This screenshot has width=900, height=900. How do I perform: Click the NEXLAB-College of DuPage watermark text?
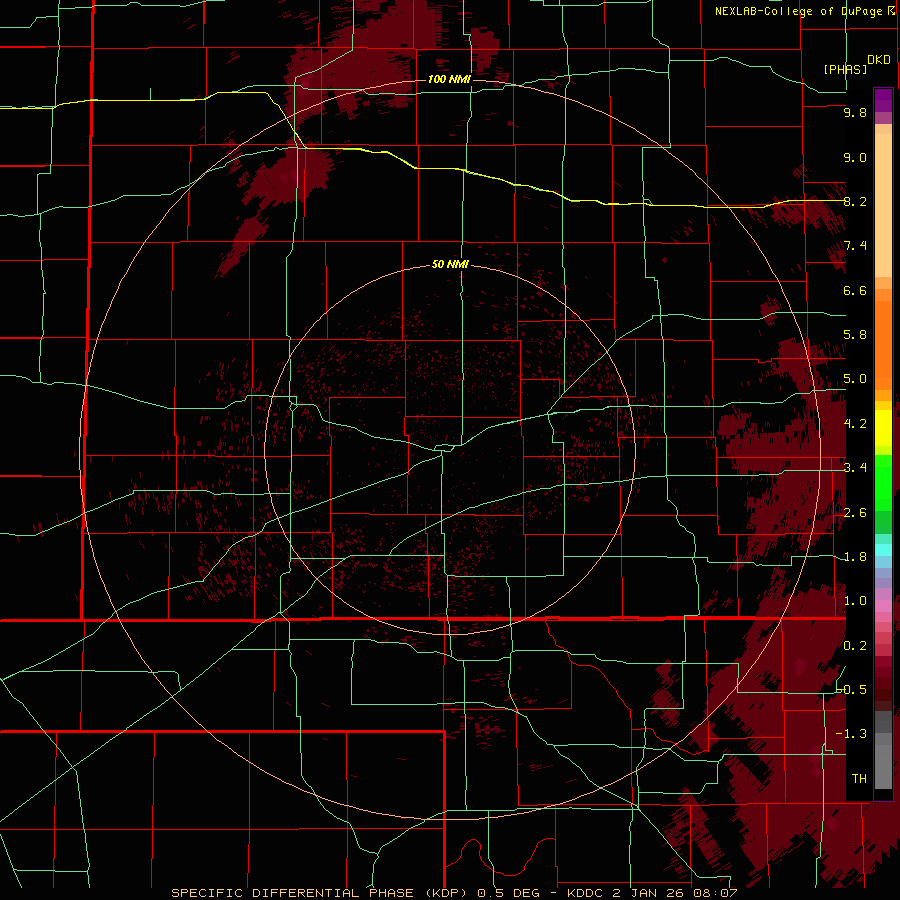[804, 11]
